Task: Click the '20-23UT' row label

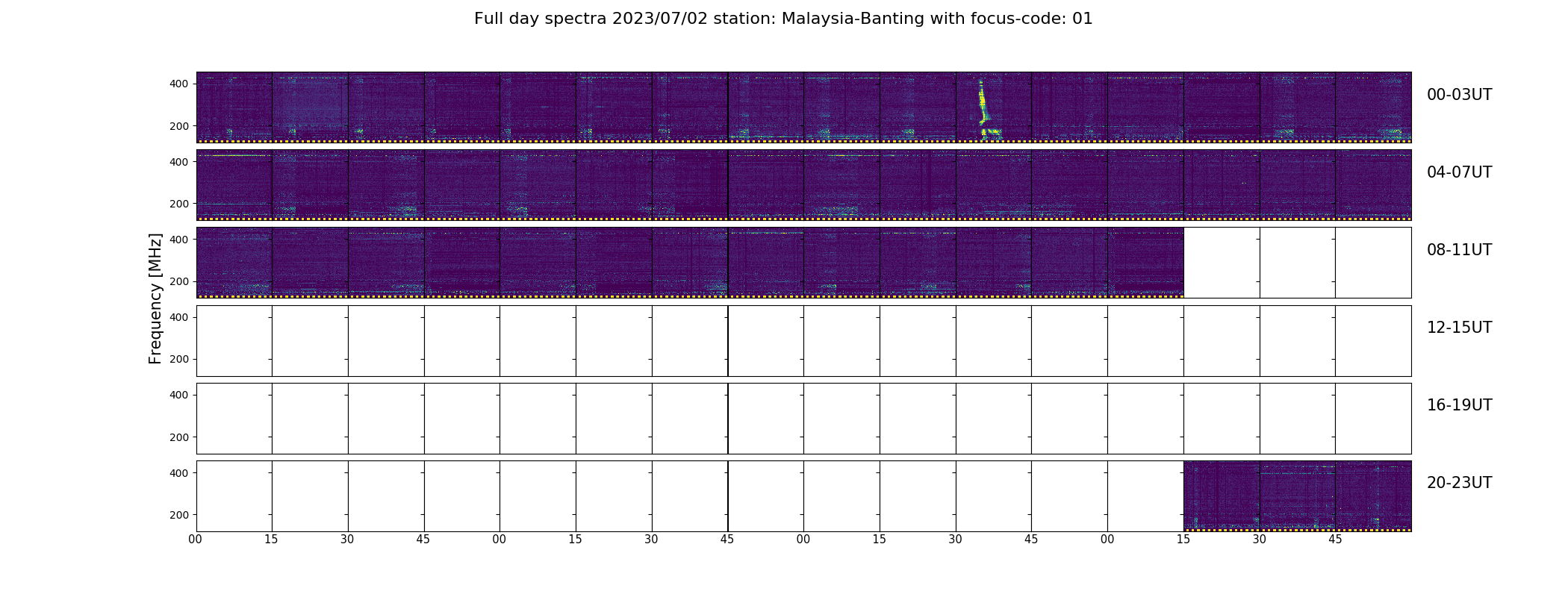Action: [x=1459, y=483]
